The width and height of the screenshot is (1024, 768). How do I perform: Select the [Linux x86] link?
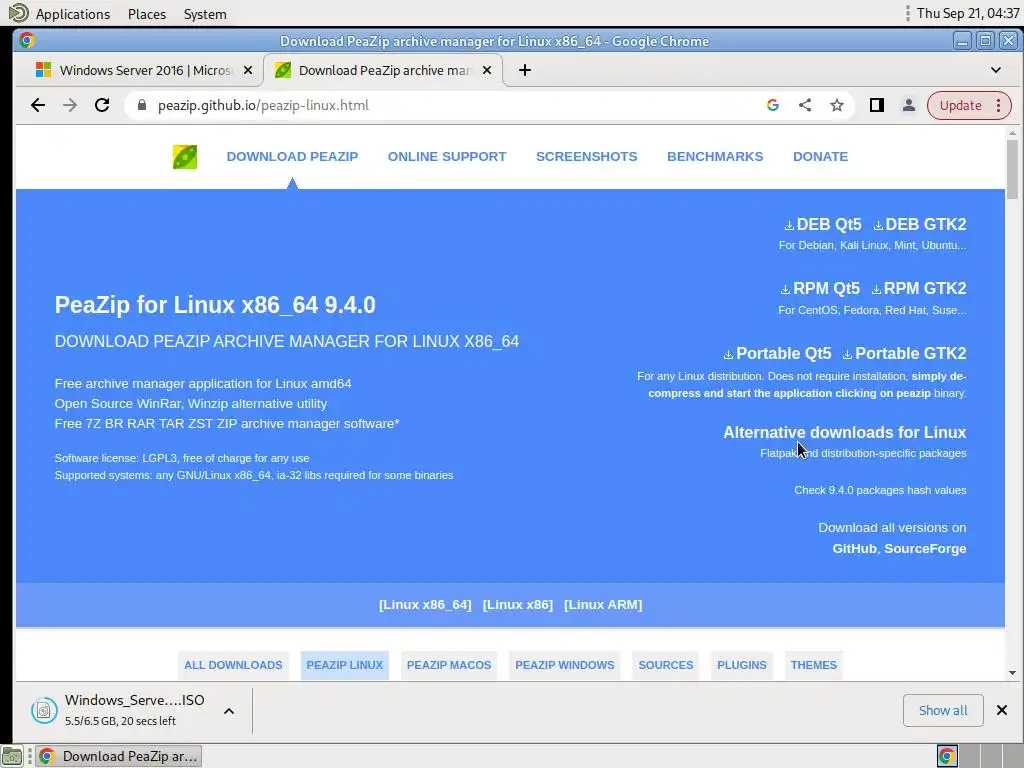click(518, 605)
